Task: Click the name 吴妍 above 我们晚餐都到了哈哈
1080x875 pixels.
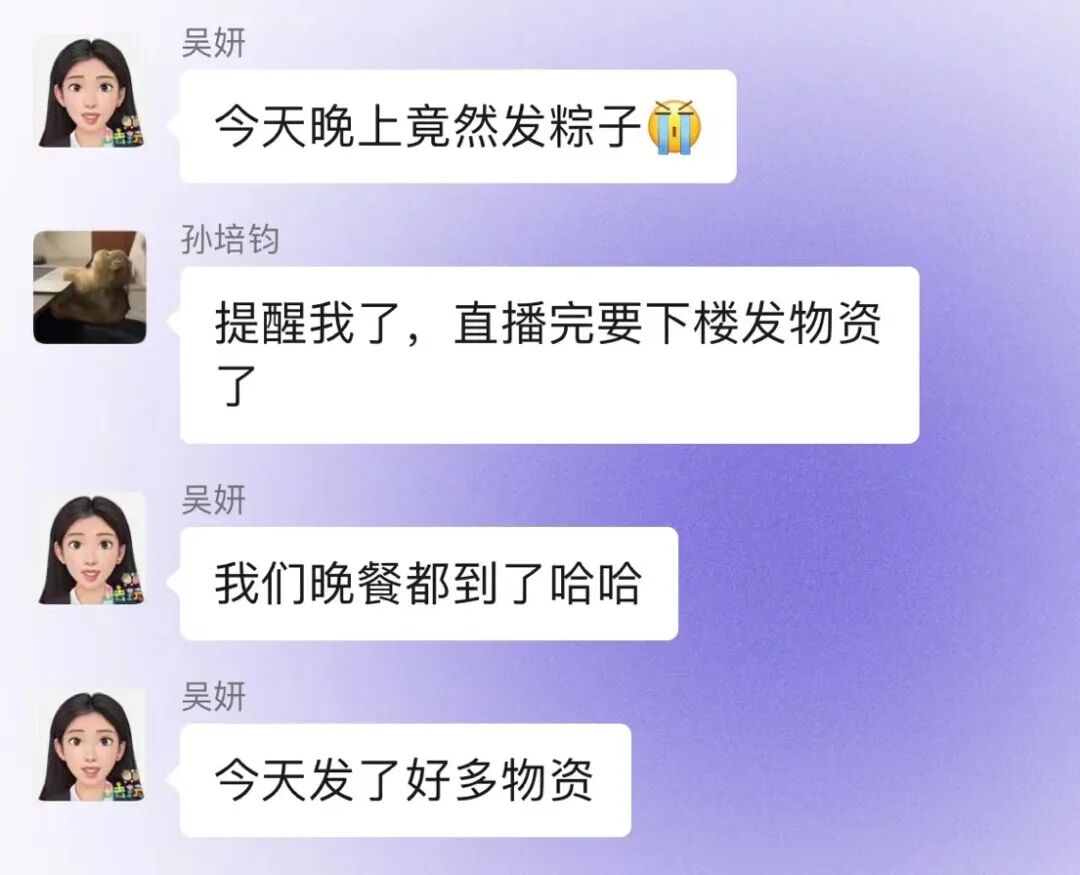Action: coord(214,500)
